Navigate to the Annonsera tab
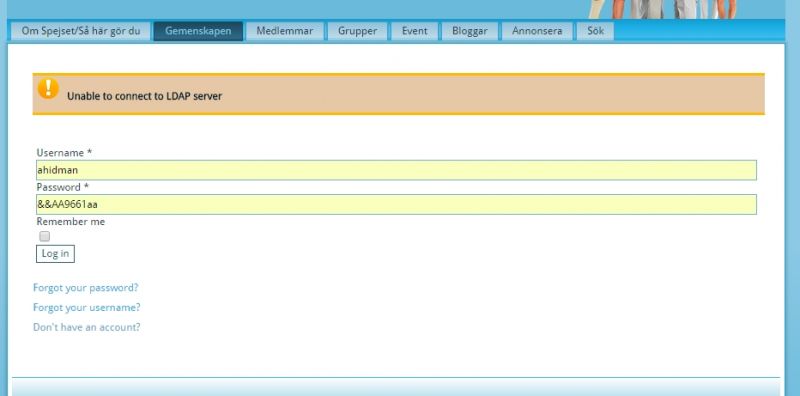The height and width of the screenshot is (396, 800). tap(537, 31)
